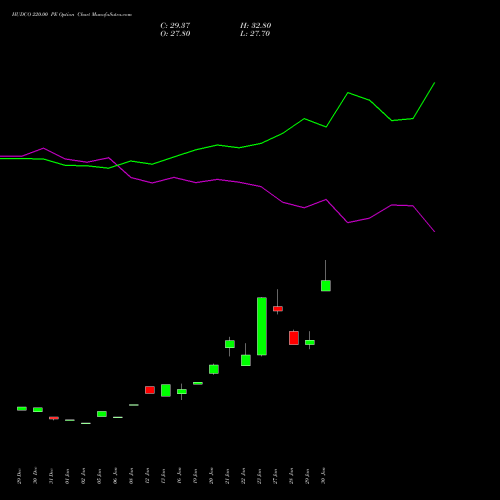Screen dimensions: 500x500
Task: Click the 21 Jan date axis label
Action: (227, 476)
